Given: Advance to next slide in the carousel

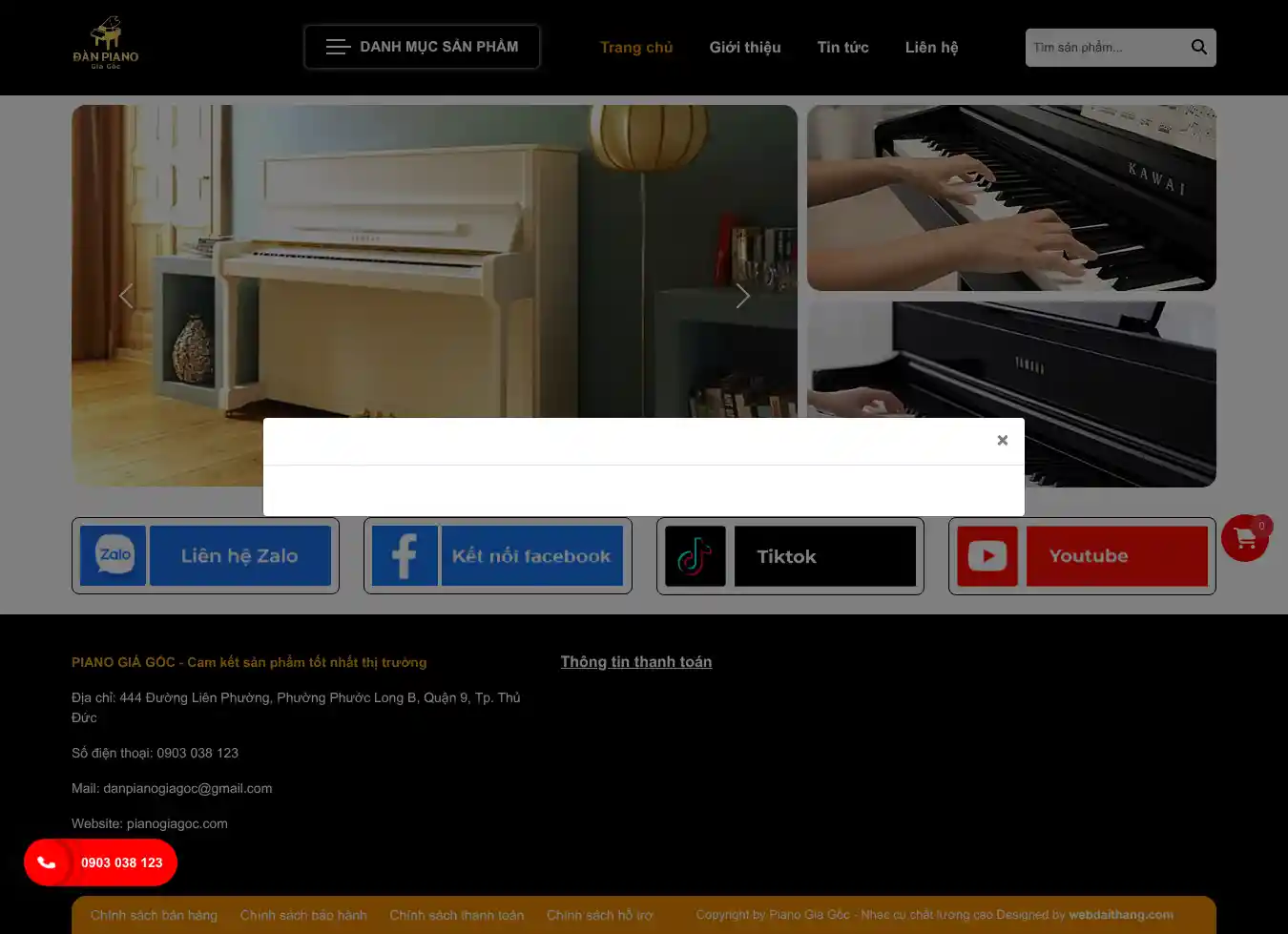Looking at the screenshot, I should (x=742, y=296).
